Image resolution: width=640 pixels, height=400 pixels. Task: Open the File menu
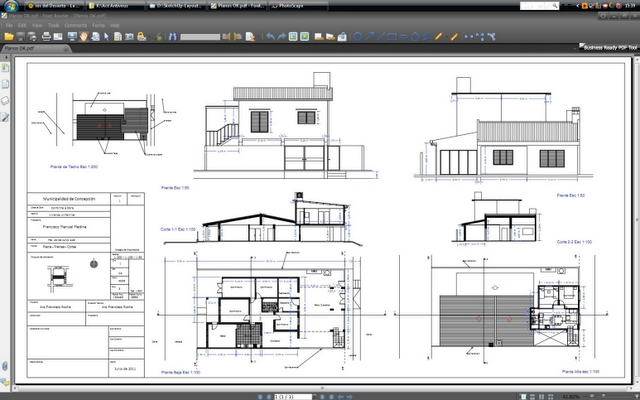click(9, 25)
